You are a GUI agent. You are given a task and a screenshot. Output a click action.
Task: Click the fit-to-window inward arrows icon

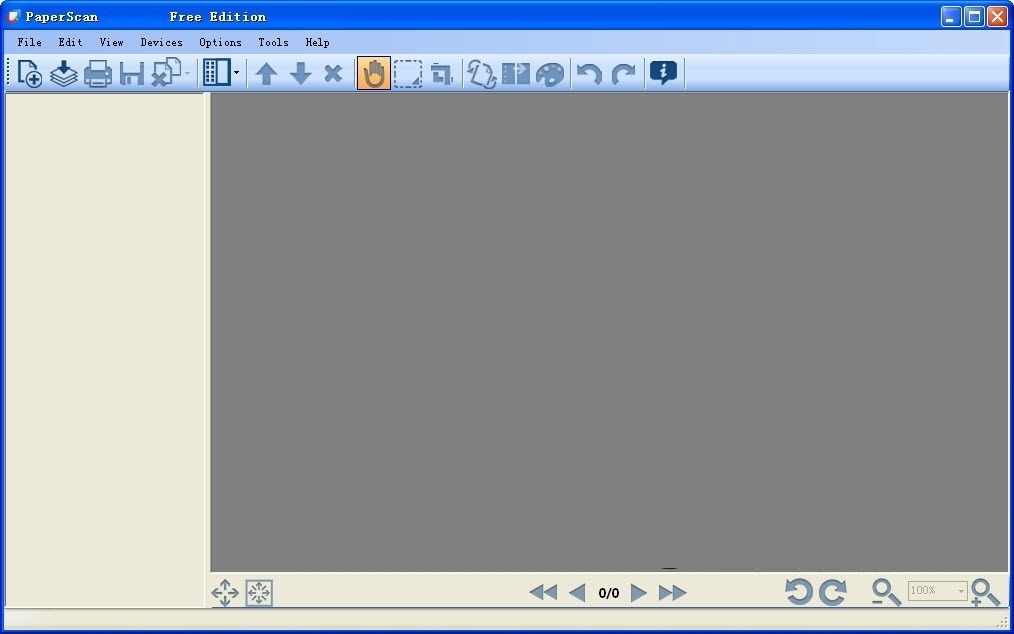point(259,593)
